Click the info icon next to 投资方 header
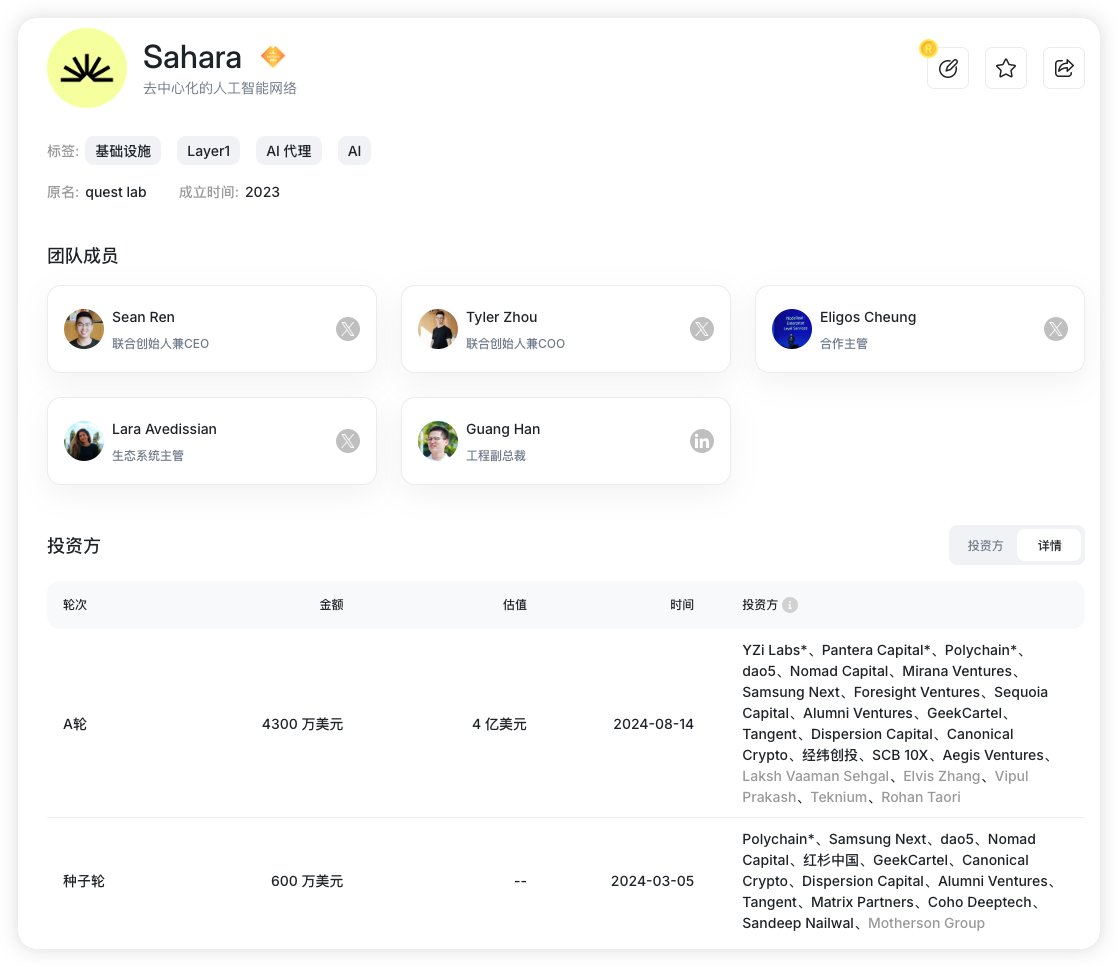The image size is (1118, 967). tap(790, 605)
